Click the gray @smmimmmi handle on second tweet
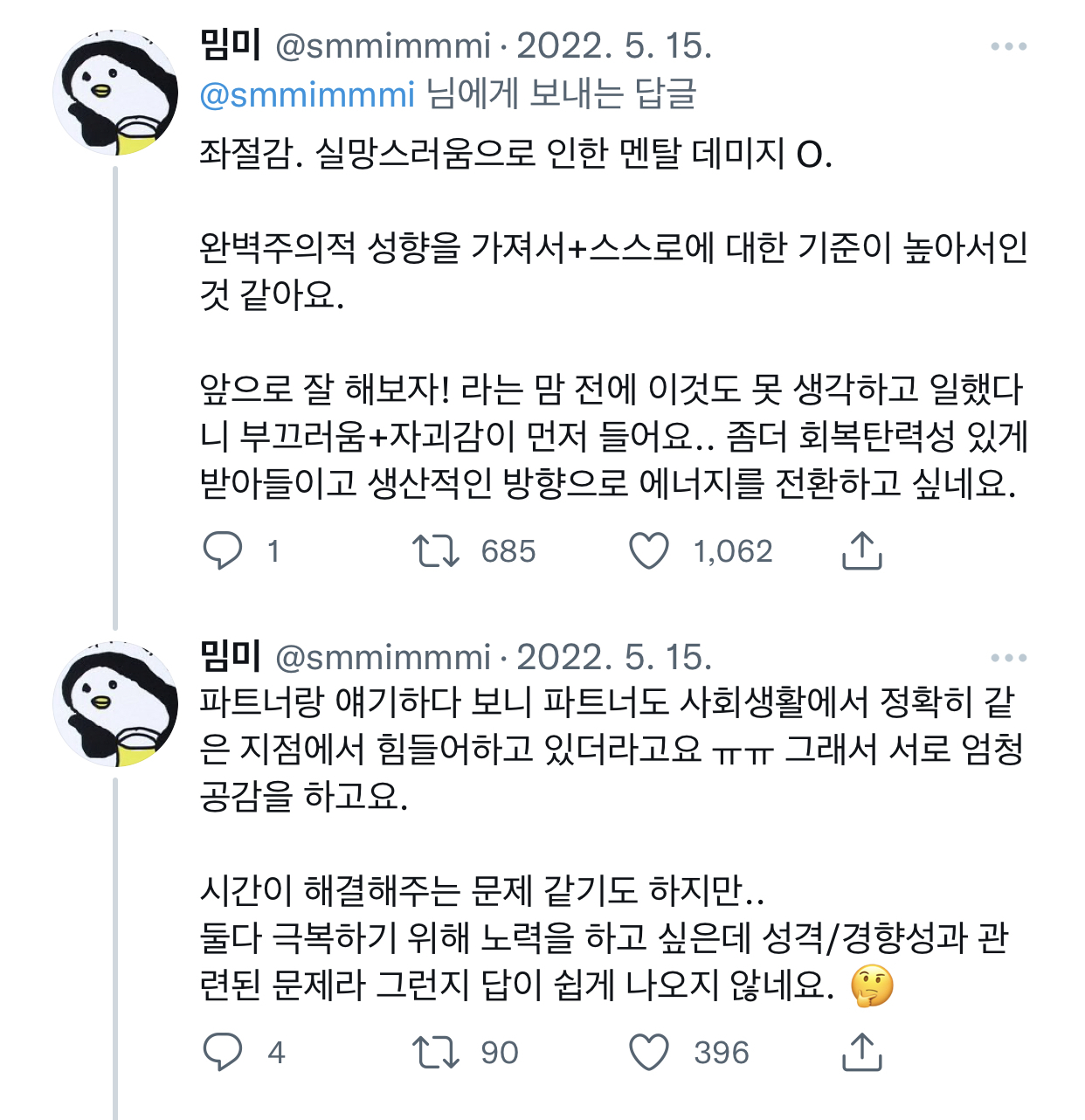The image size is (1085, 1120). (383, 658)
